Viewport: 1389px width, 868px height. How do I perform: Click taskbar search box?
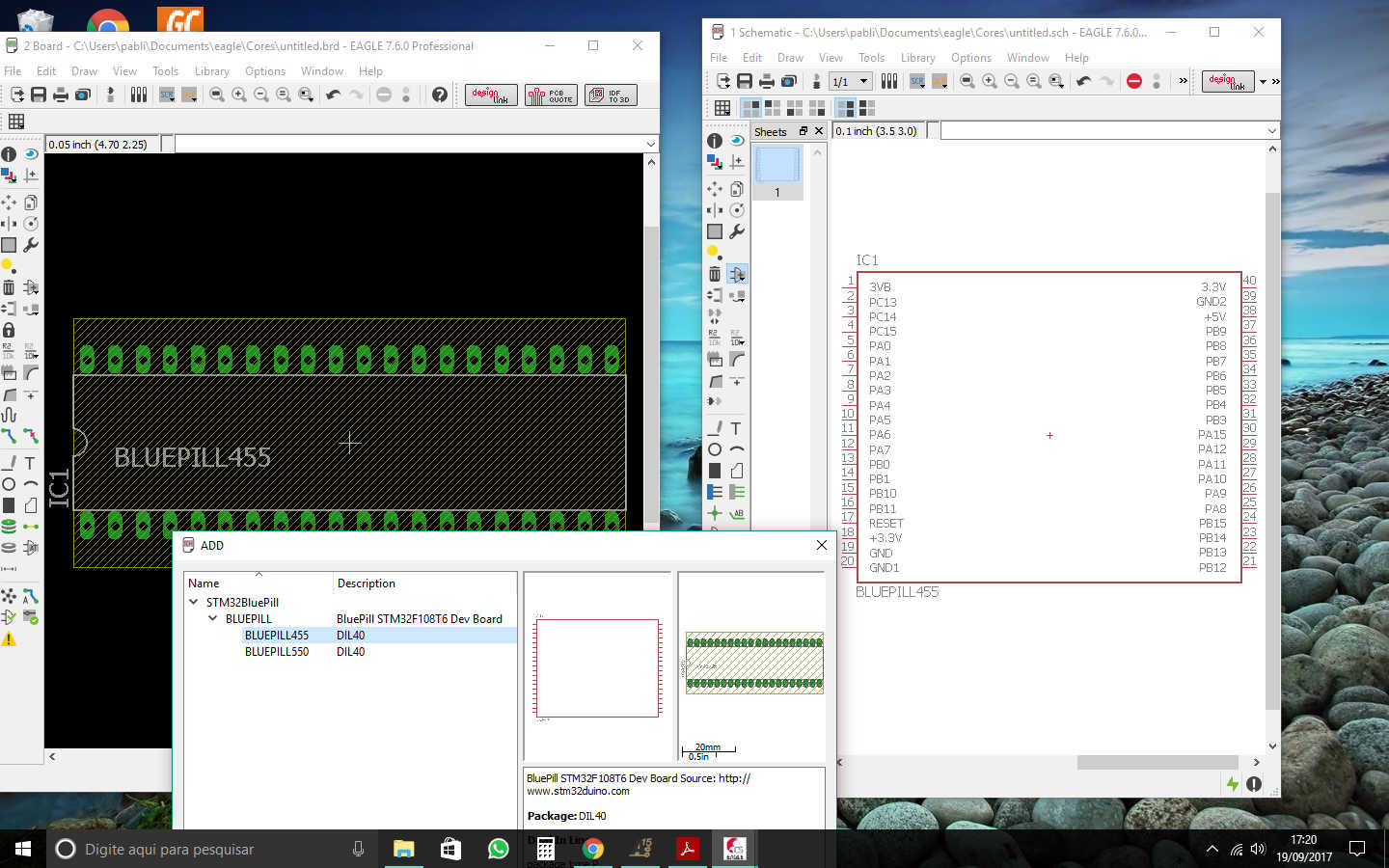212,849
